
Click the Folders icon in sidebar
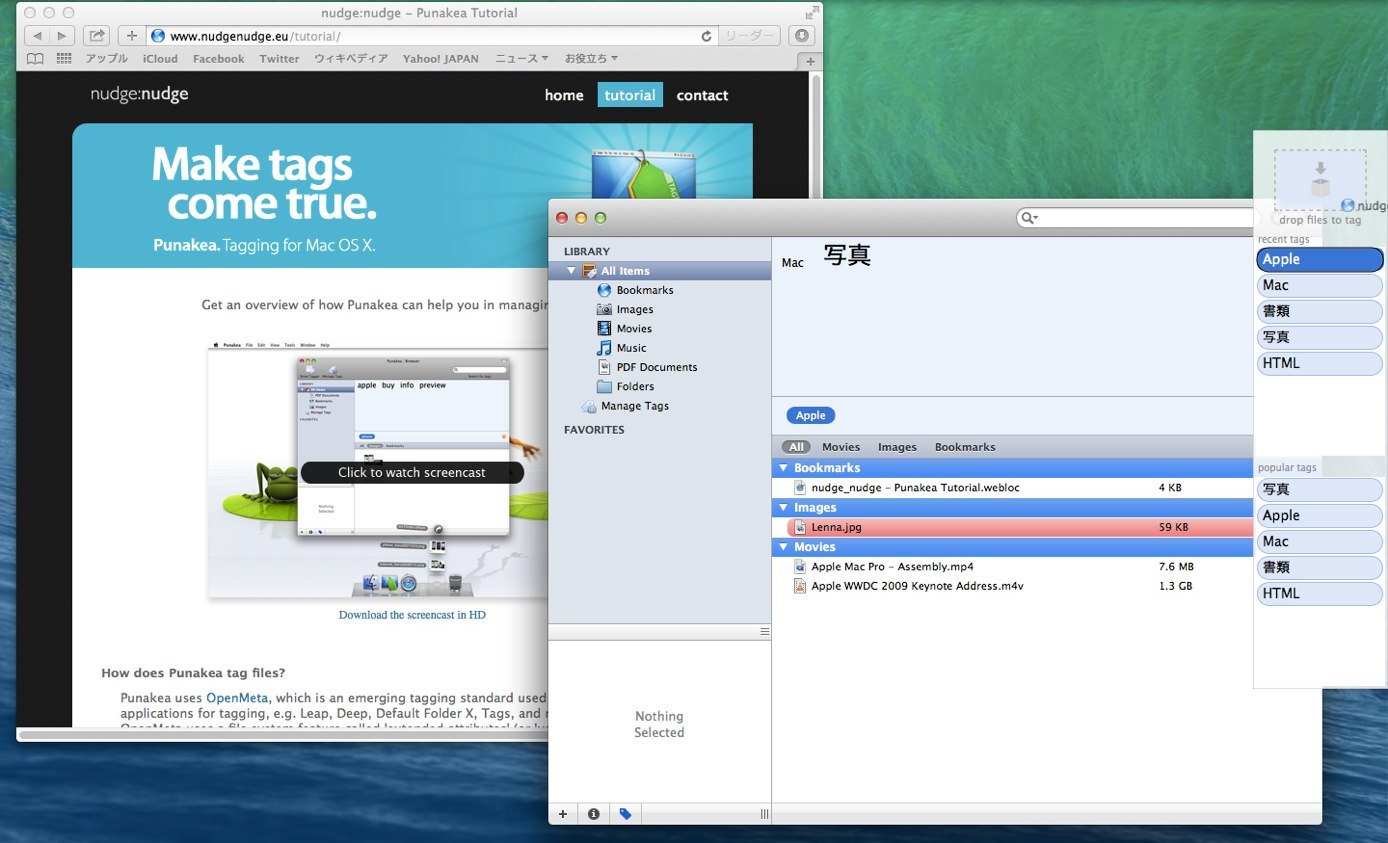(604, 386)
